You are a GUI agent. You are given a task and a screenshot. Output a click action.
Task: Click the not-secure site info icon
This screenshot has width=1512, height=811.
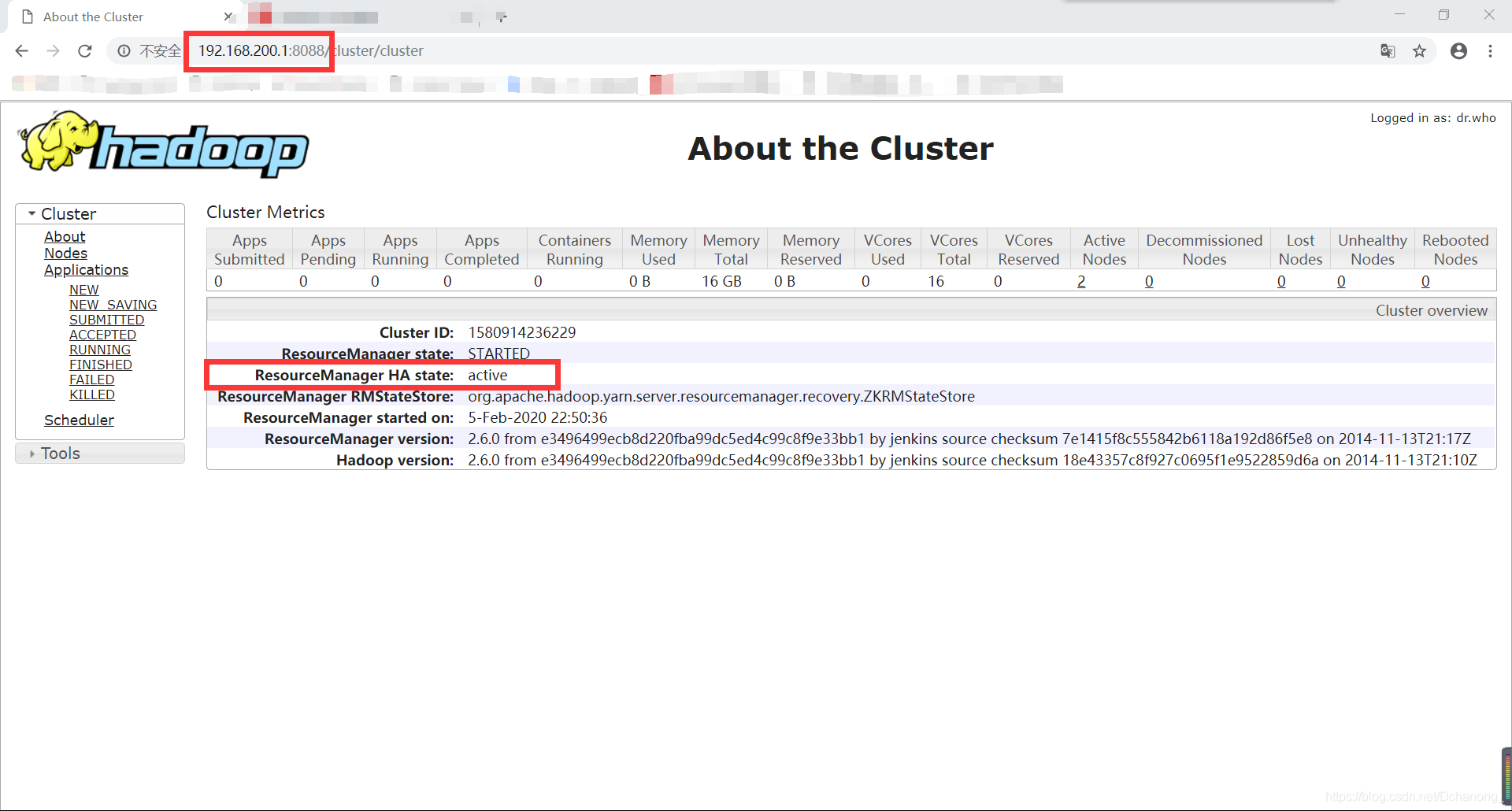[x=124, y=51]
